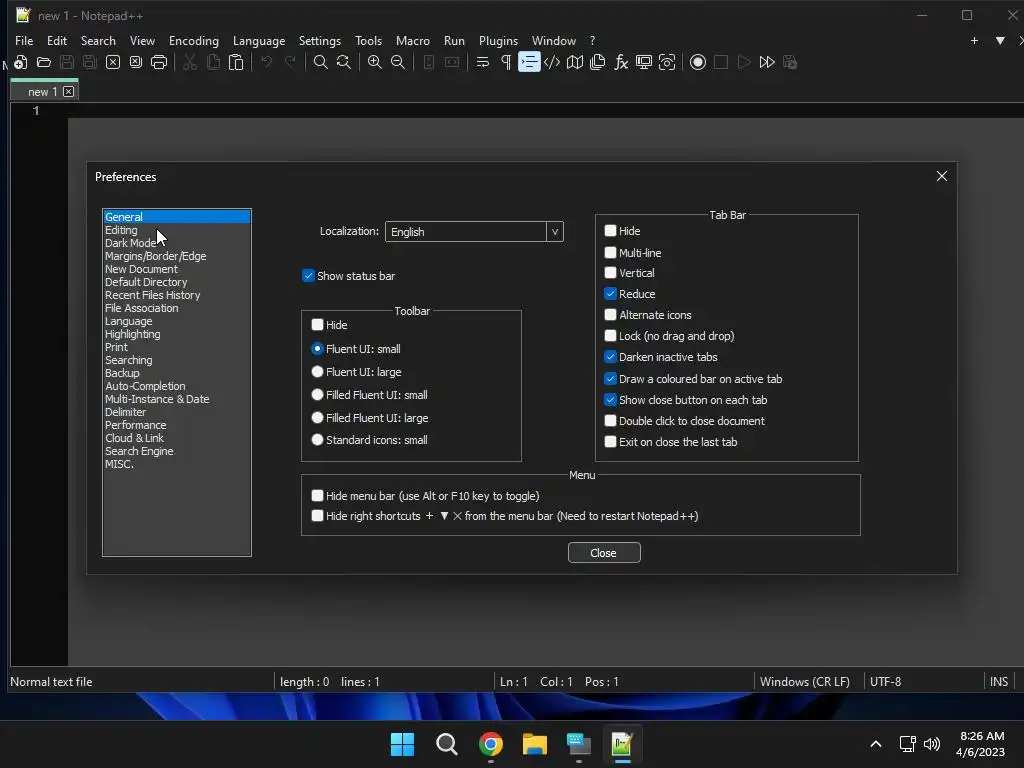Select Backup in preferences list
This screenshot has height=768, width=1024.
coord(122,373)
